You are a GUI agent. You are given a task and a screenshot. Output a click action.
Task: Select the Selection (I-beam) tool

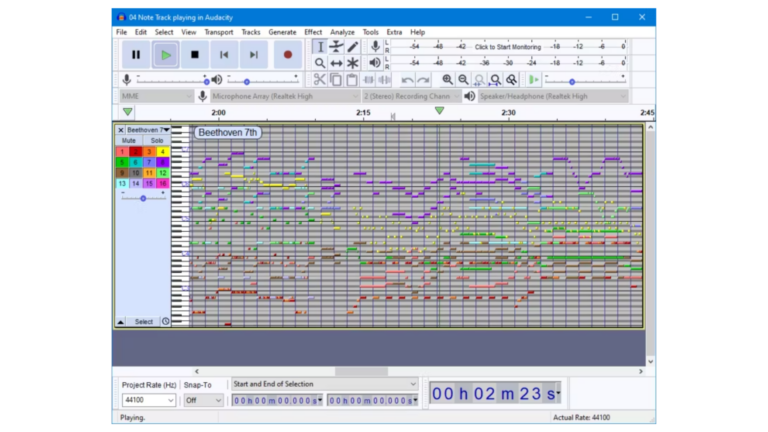pos(320,47)
